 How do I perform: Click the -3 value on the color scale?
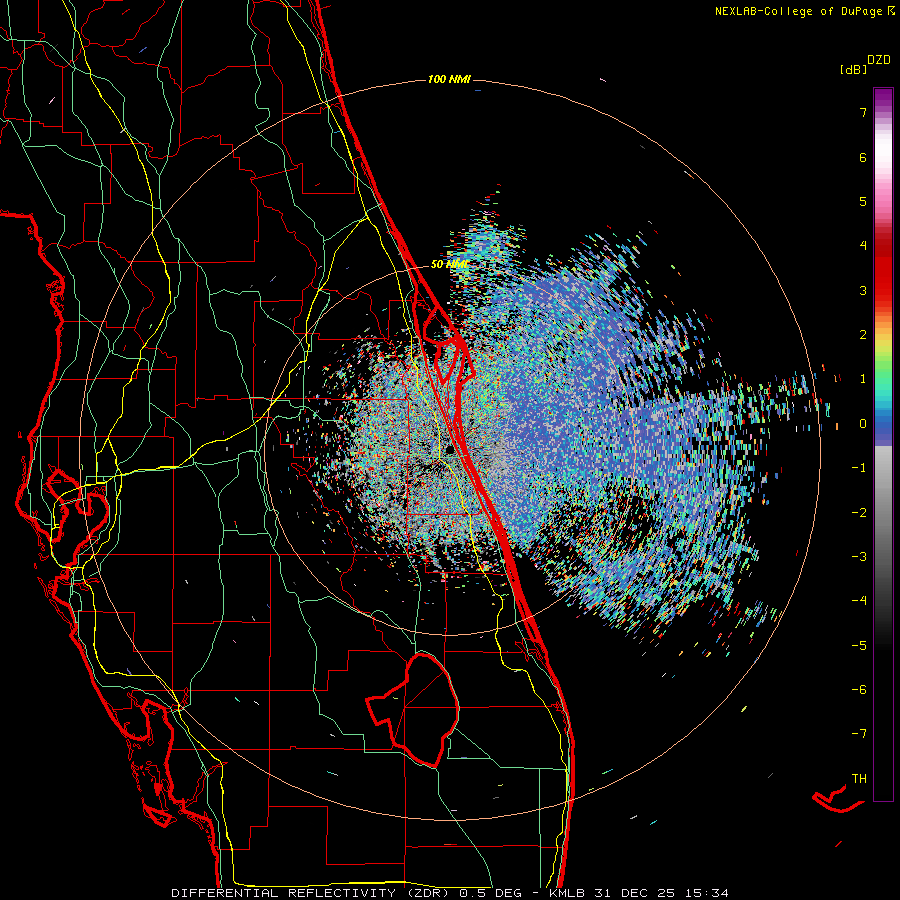pos(859,557)
